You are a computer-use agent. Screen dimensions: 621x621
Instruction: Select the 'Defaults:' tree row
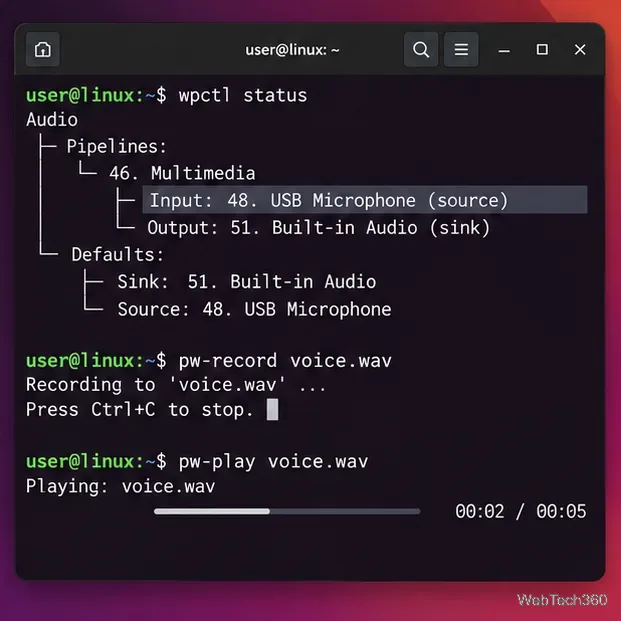(x=117, y=254)
